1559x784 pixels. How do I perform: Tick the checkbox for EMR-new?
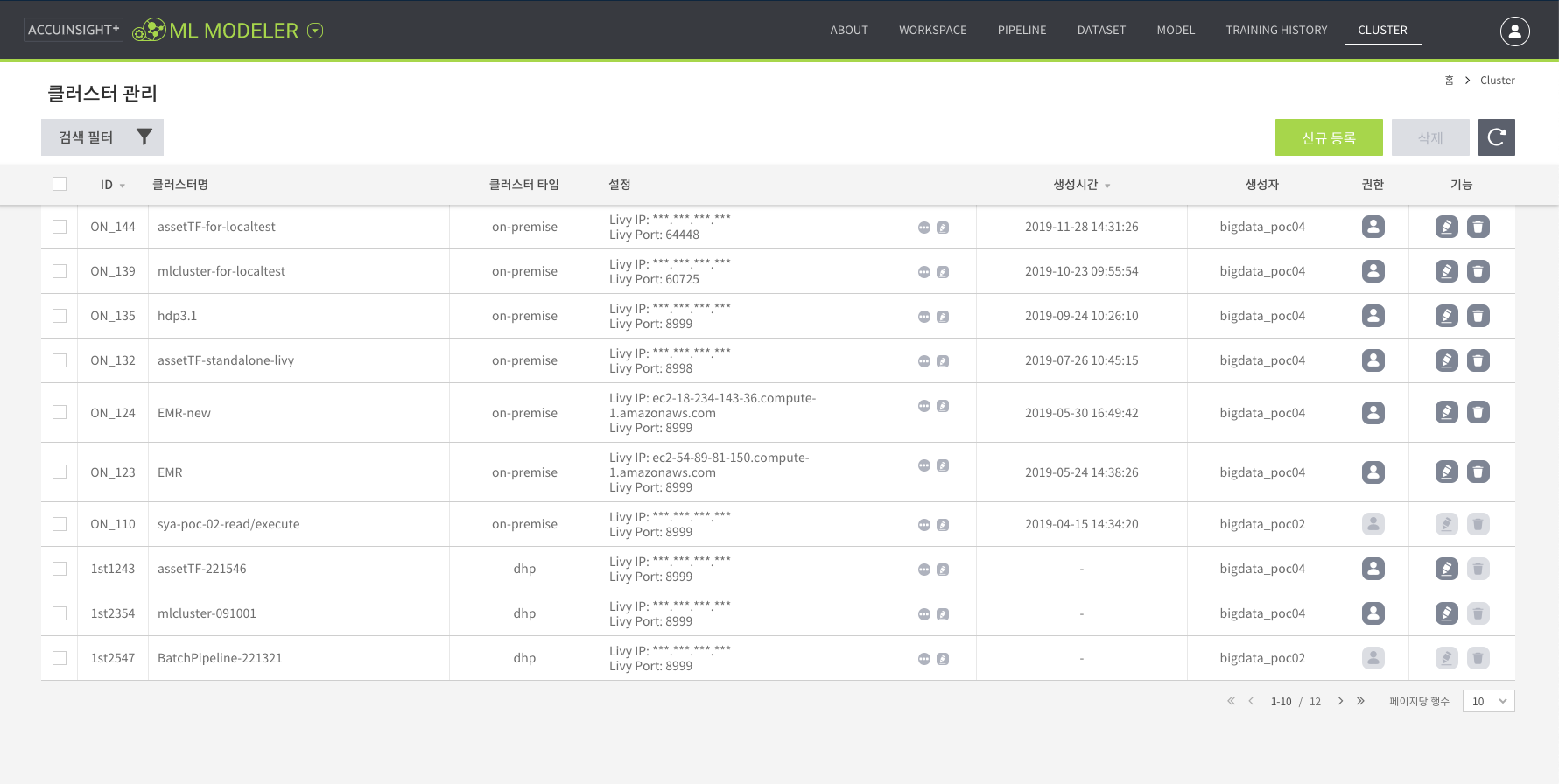tap(60, 412)
